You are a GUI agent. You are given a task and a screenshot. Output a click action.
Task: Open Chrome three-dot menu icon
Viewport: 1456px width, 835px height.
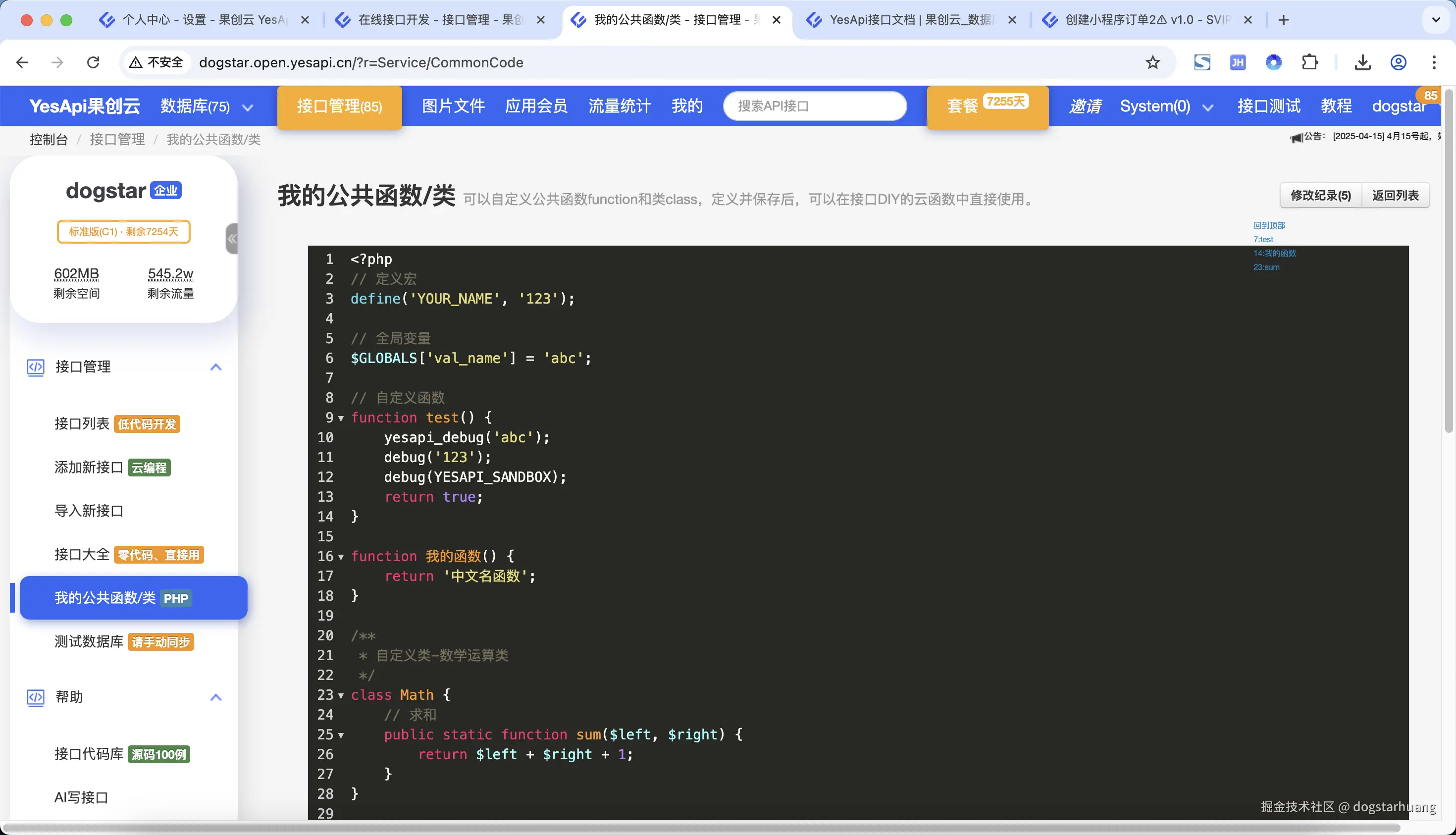(x=1434, y=62)
